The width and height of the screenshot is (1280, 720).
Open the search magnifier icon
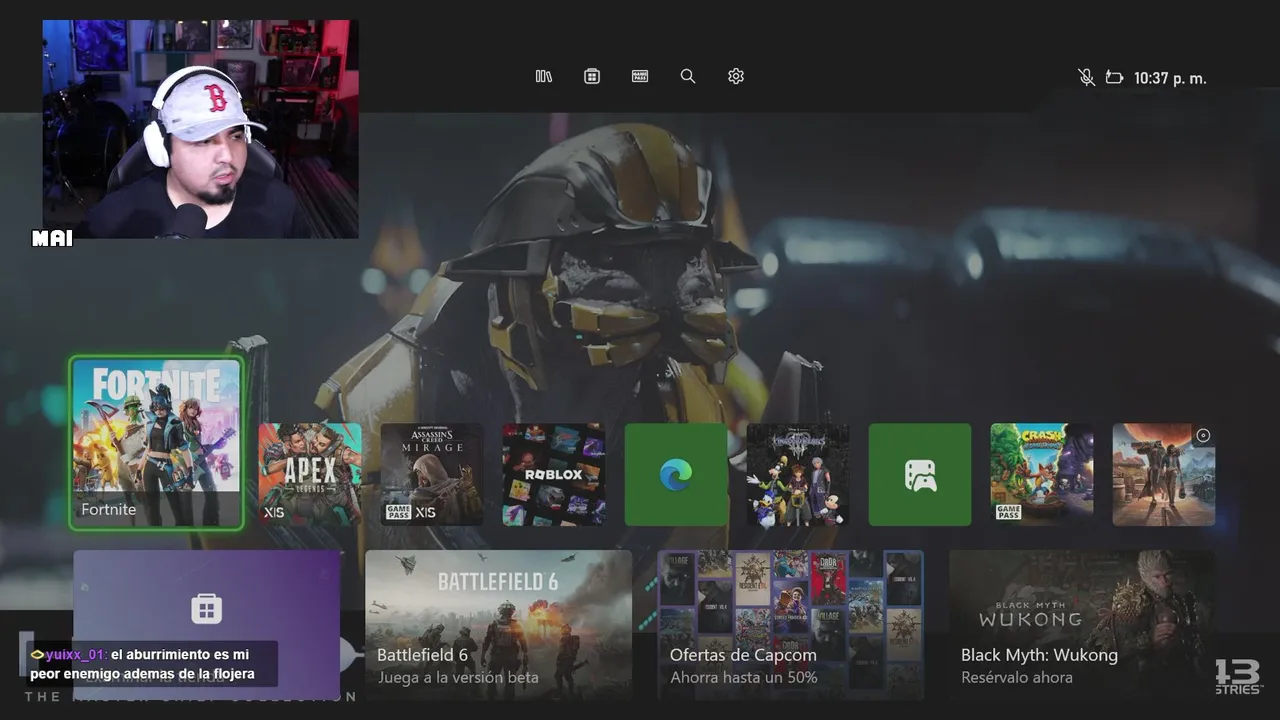tap(688, 76)
